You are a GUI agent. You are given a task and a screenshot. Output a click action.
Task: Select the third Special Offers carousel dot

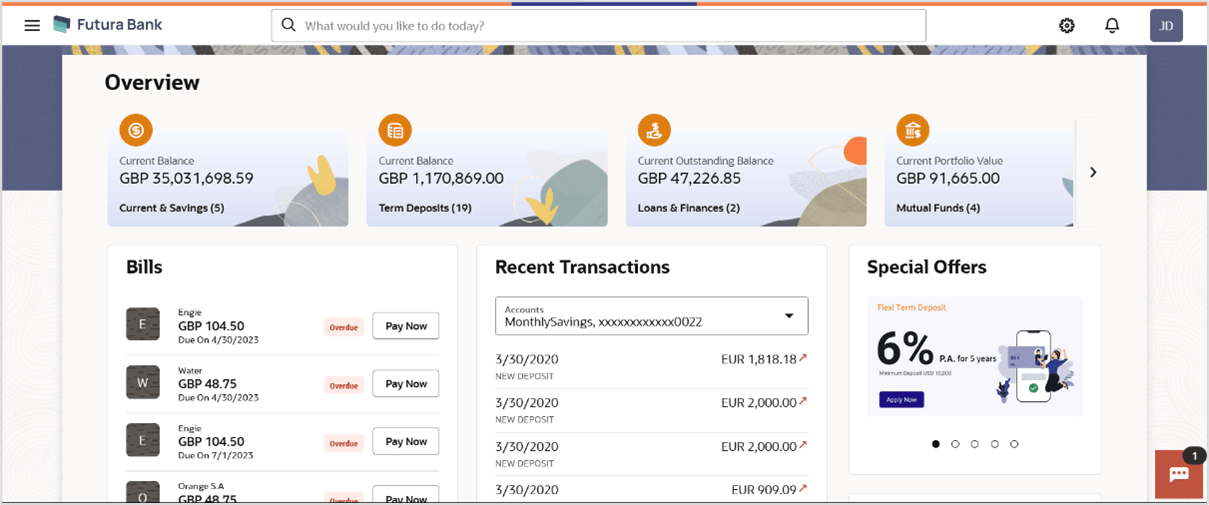tap(975, 444)
